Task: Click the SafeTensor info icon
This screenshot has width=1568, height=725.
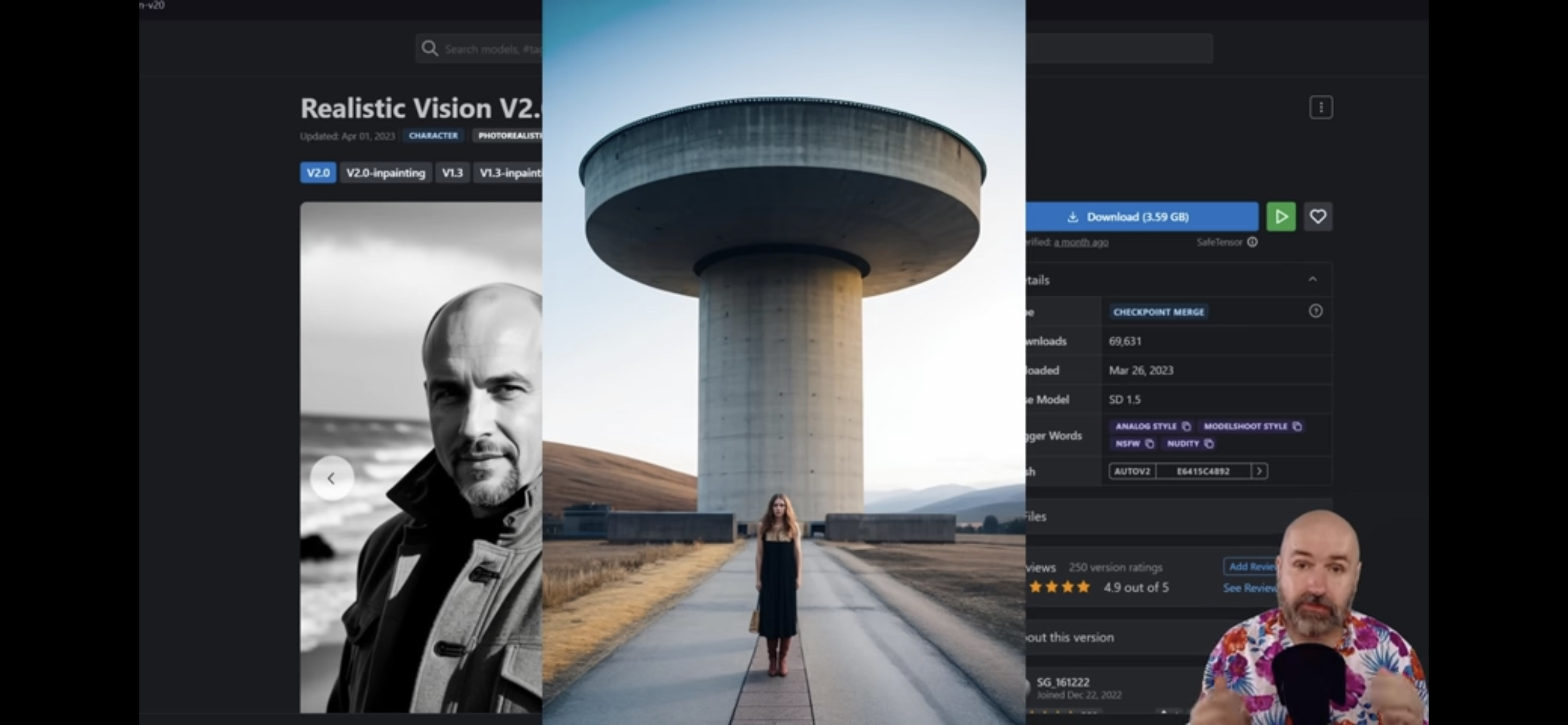Action: coord(1252,242)
